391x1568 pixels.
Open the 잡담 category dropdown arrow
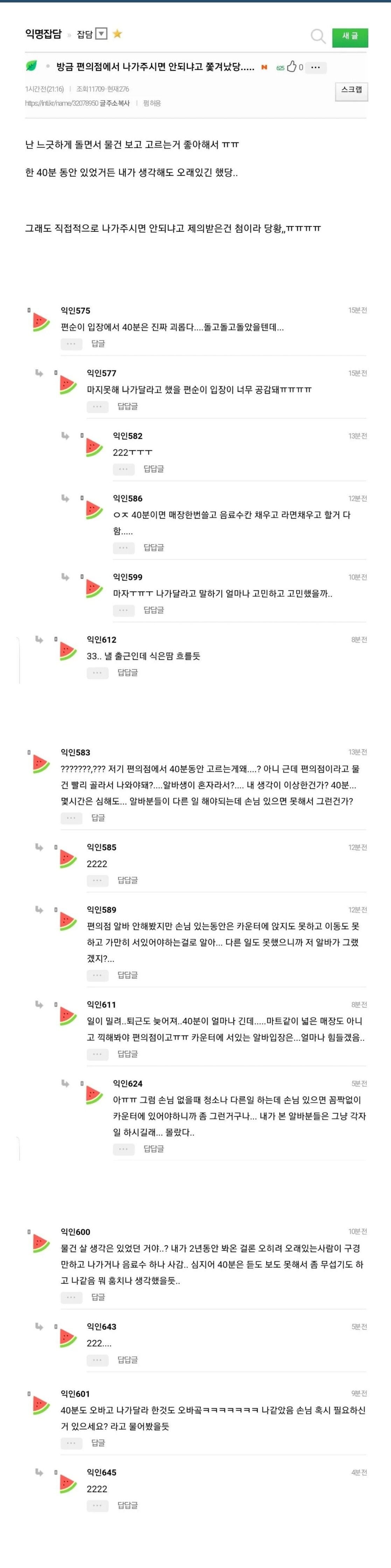tap(102, 34)
